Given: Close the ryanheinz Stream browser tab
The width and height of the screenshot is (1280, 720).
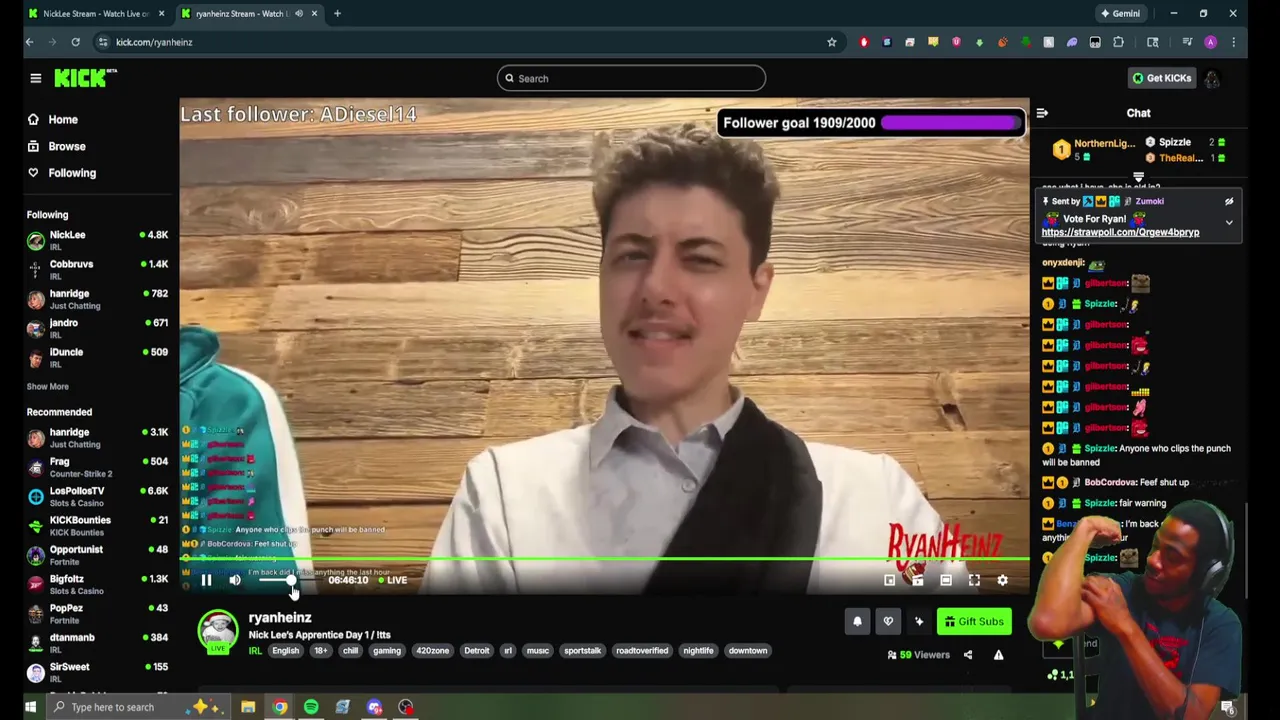Looking at the screenshot, I should coord(314,14).
